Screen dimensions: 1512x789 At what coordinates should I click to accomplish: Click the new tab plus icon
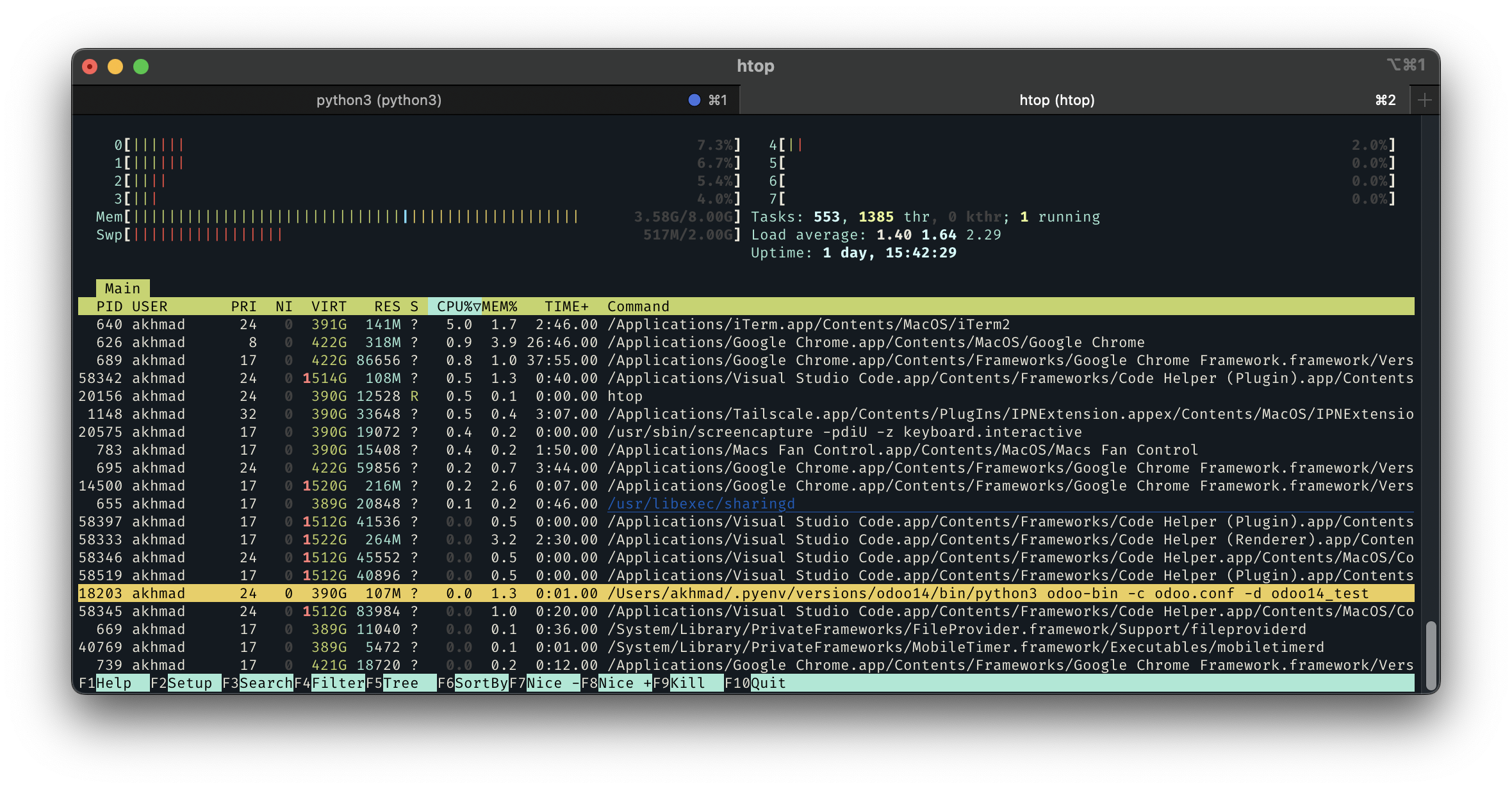[x=1424, y=100]
